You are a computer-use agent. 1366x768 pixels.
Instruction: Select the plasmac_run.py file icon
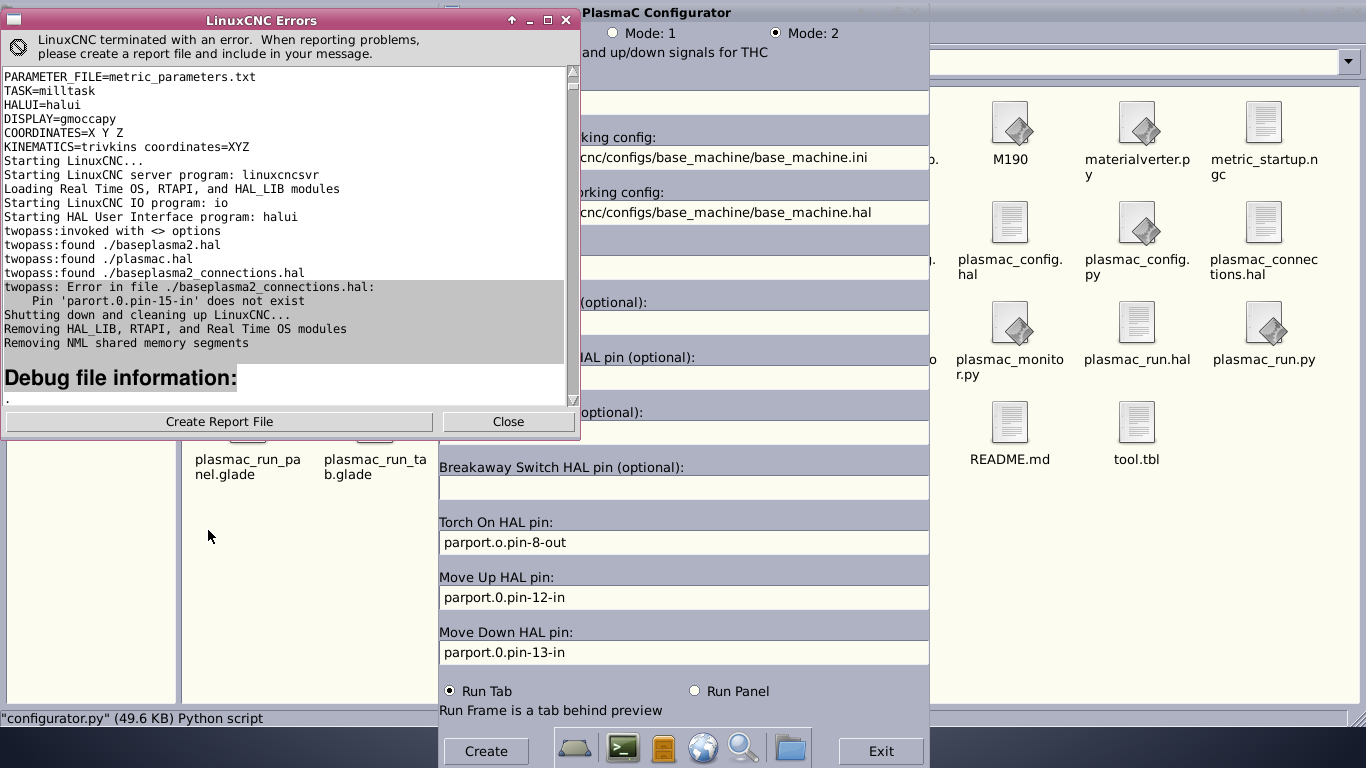tap(1264, 323)
